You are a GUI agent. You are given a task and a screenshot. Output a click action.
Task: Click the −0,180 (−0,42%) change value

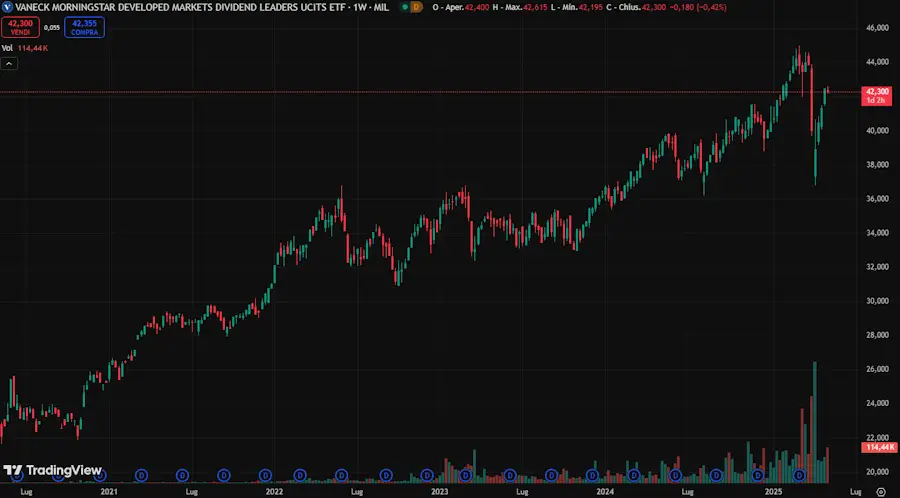click(698, 7)
